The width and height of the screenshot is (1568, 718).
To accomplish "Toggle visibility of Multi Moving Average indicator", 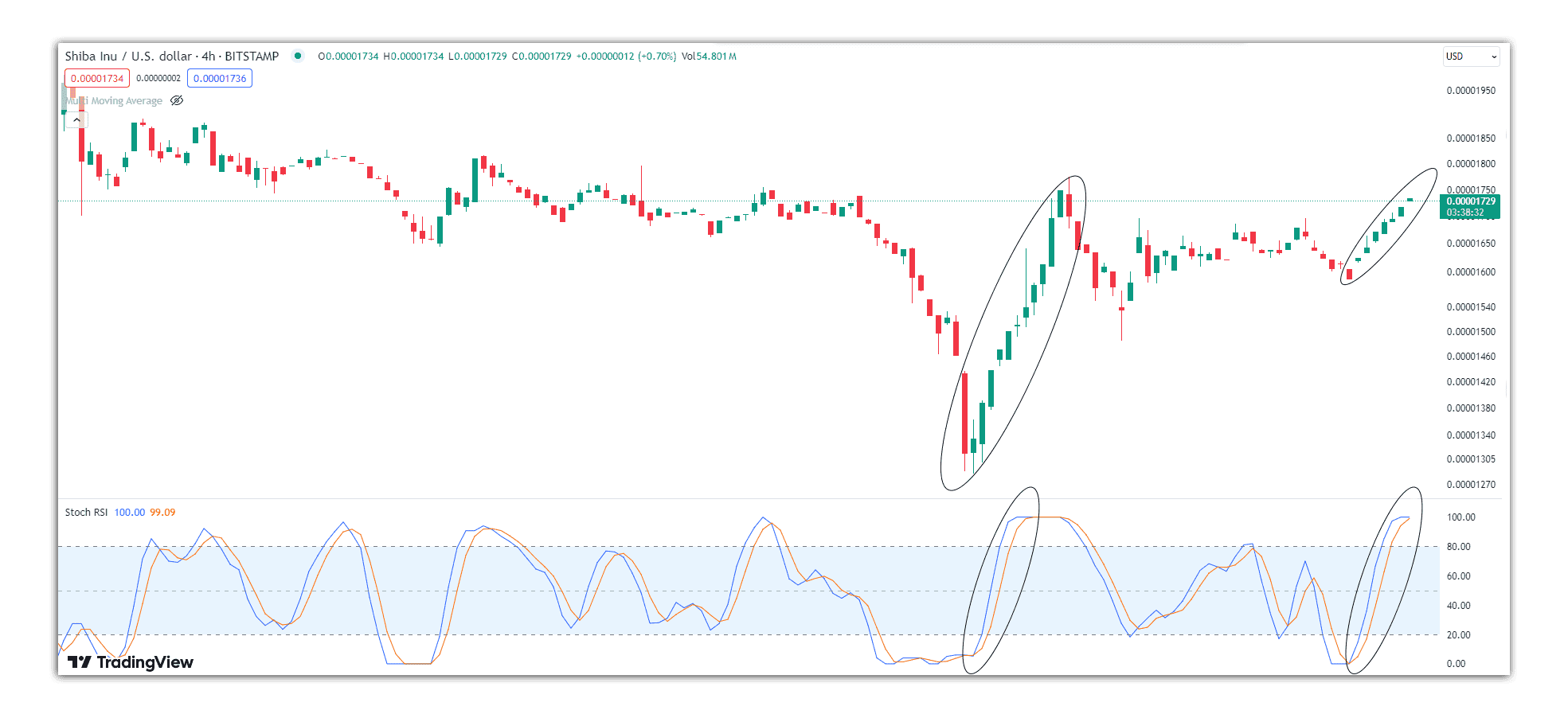I will pyautogui.click(x=177, y=100).
